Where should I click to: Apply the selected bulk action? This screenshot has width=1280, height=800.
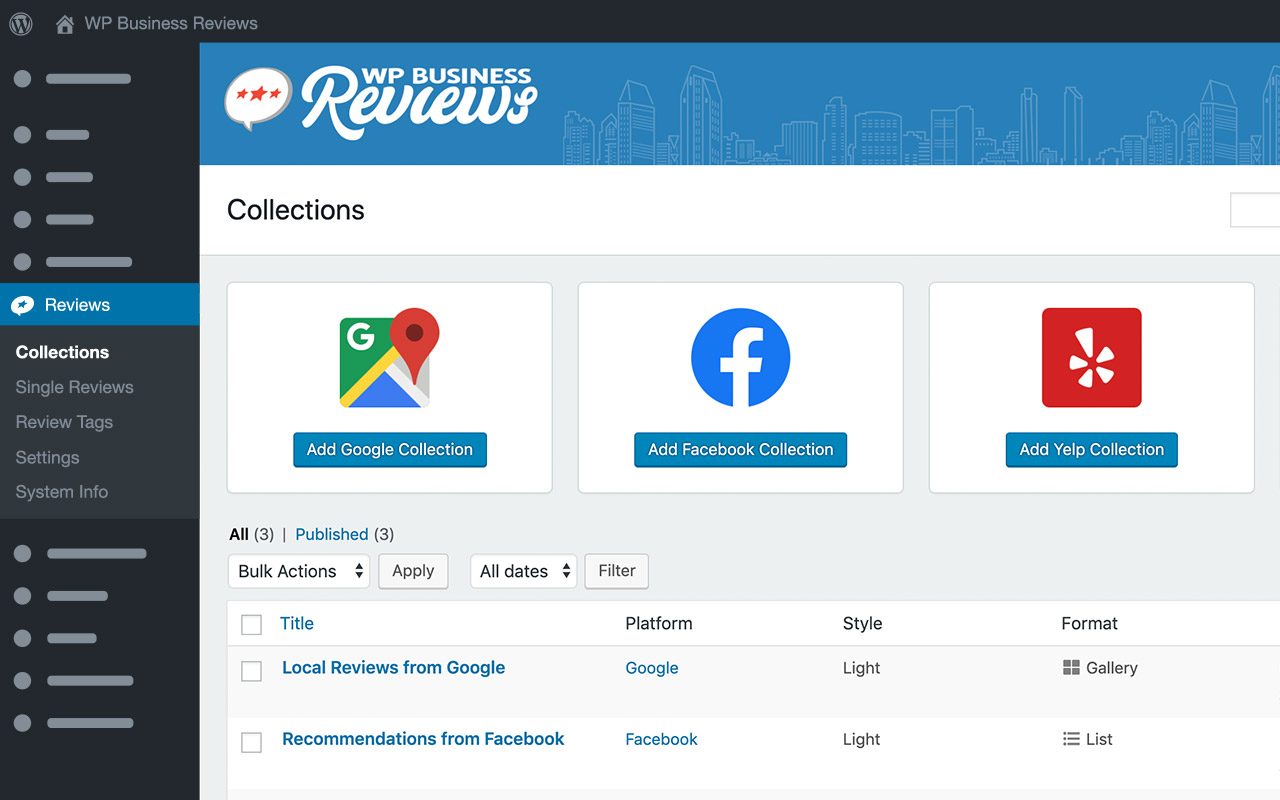click(x=413, y=571)
